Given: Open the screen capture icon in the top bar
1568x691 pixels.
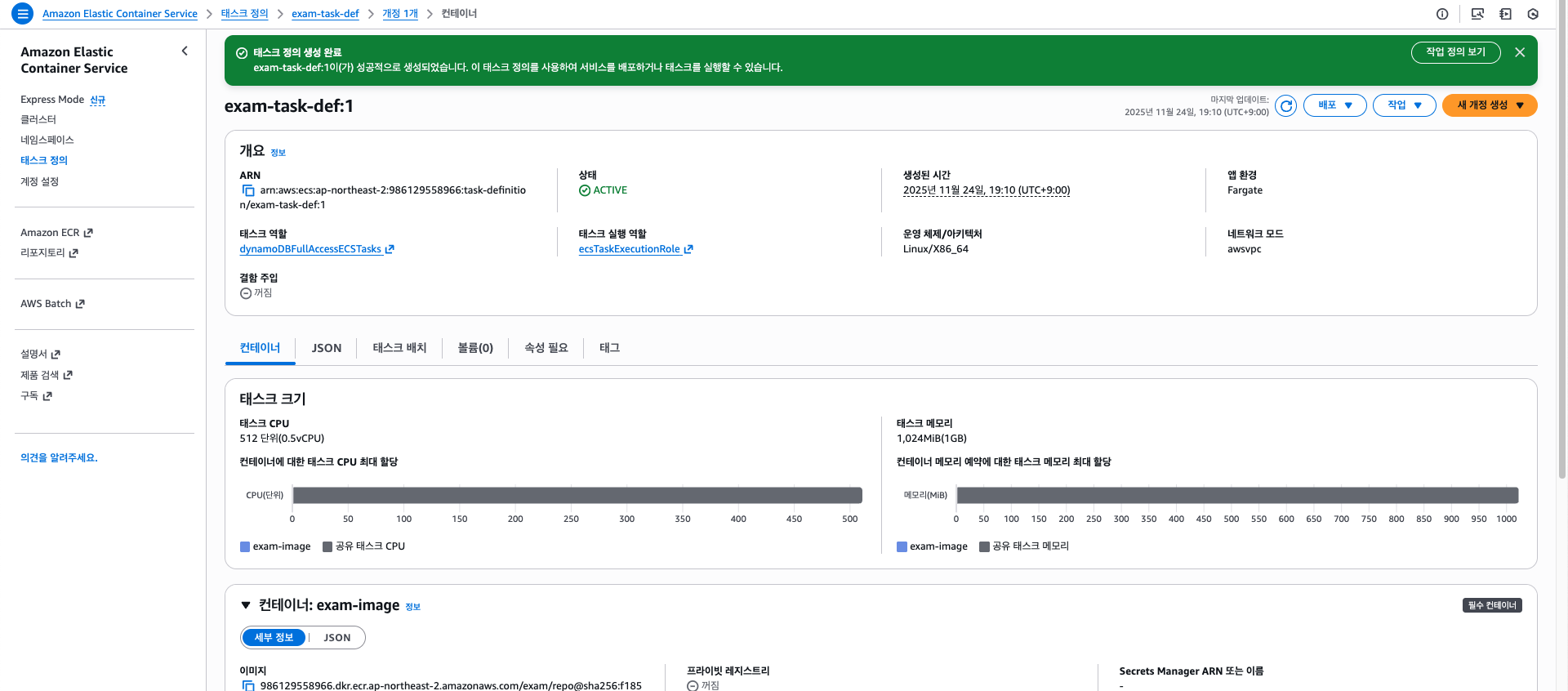Looking at the screenshot, I should pyautogui.click(x=1477, y=14).
